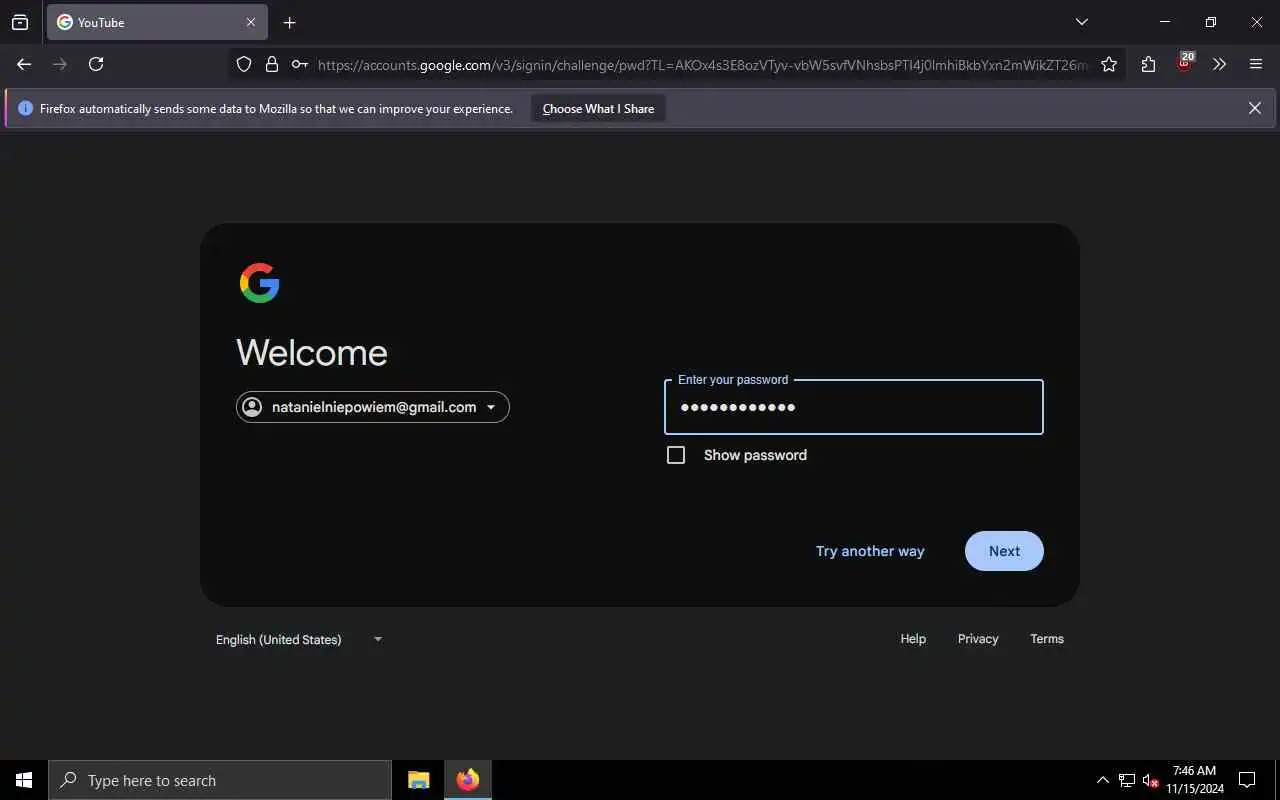Screen dimensions: 1280x800
Task: Click the taskbar search box
Action: [220, 780]
